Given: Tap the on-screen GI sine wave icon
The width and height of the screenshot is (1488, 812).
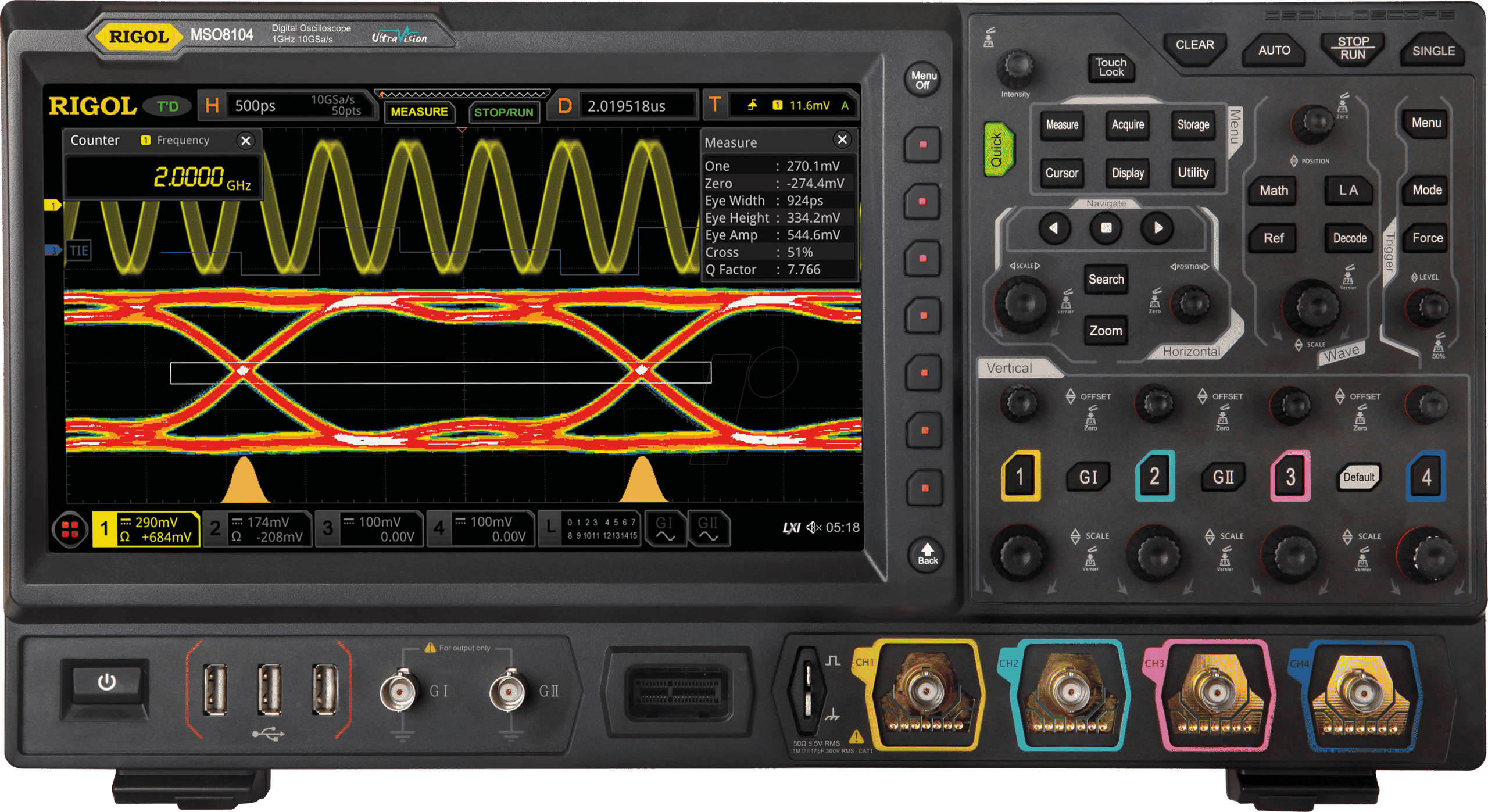Looking at the screenshot, I should point(665,530).
